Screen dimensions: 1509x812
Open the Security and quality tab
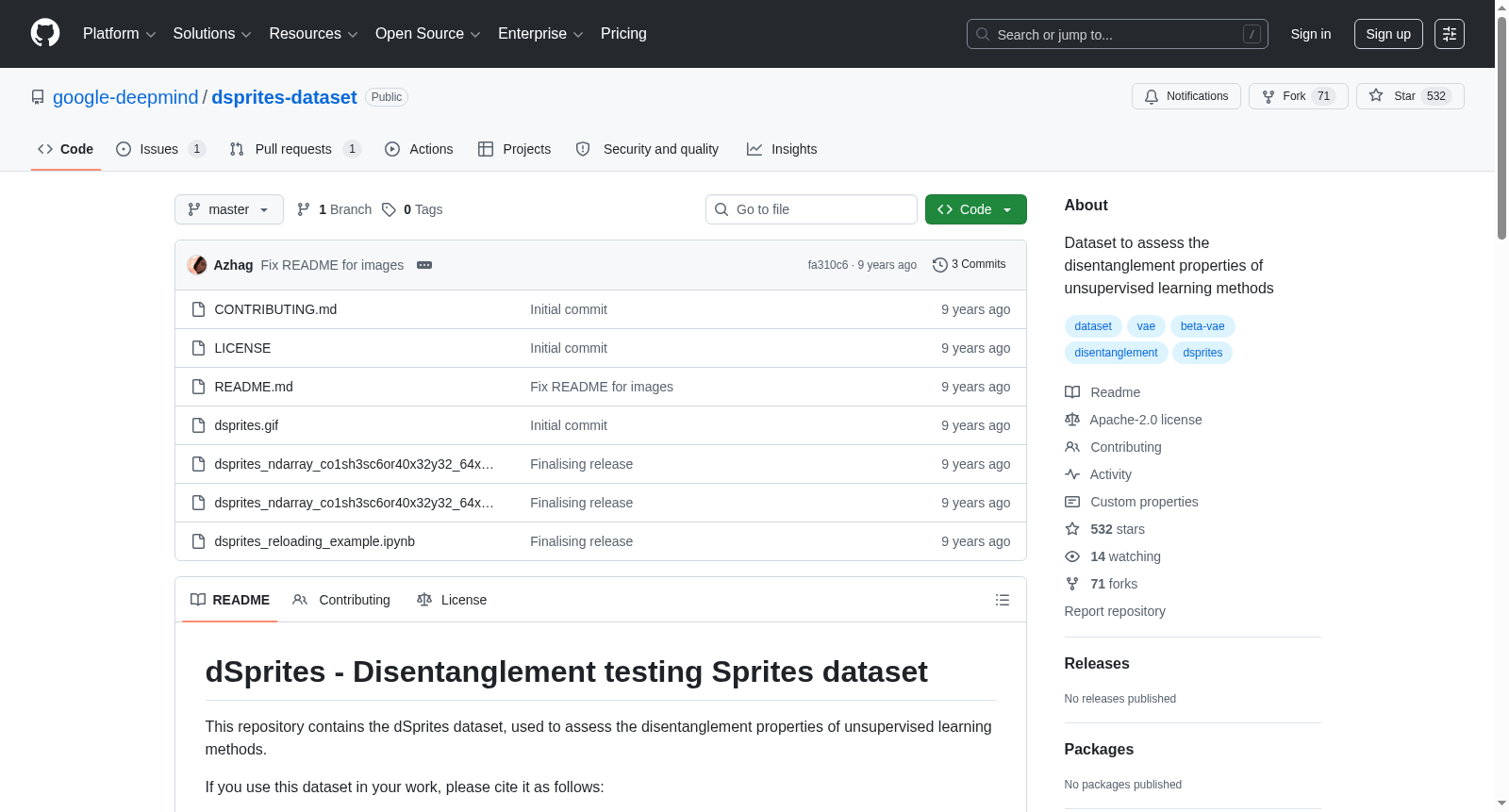coord(647,149)
